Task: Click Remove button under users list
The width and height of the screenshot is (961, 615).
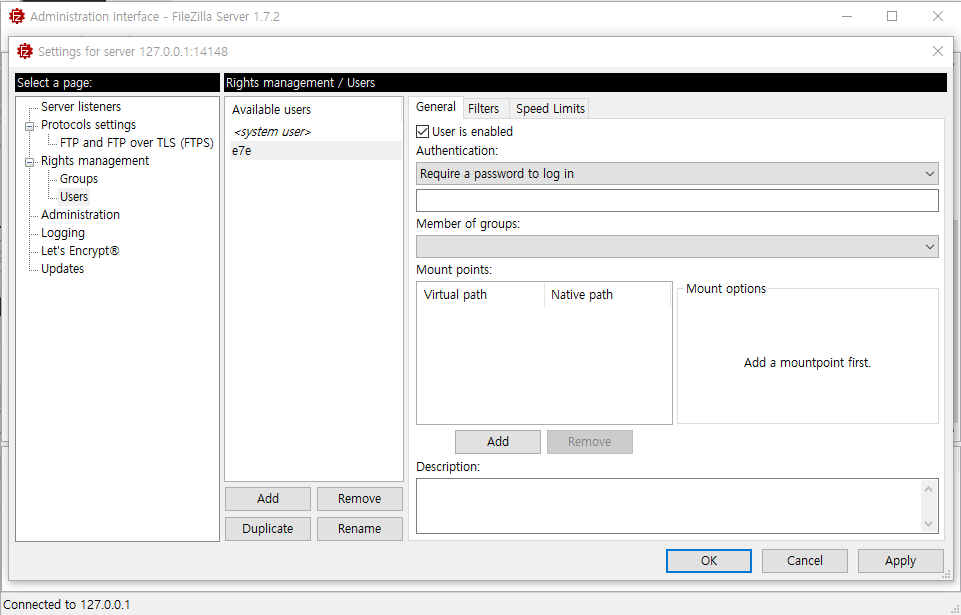Action: pos(360,499)
